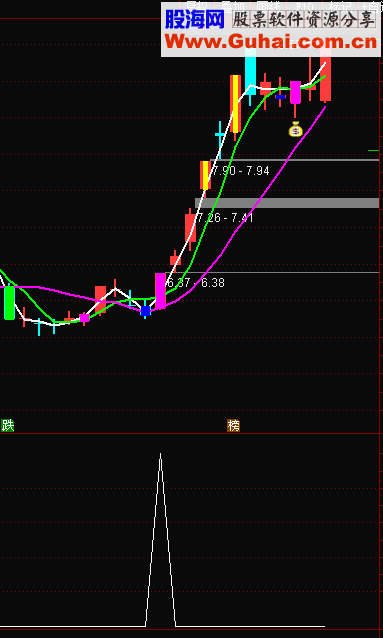383x638 pixels.
Task: Click the small blue dash marker on chart
Action: click(280, 97)
